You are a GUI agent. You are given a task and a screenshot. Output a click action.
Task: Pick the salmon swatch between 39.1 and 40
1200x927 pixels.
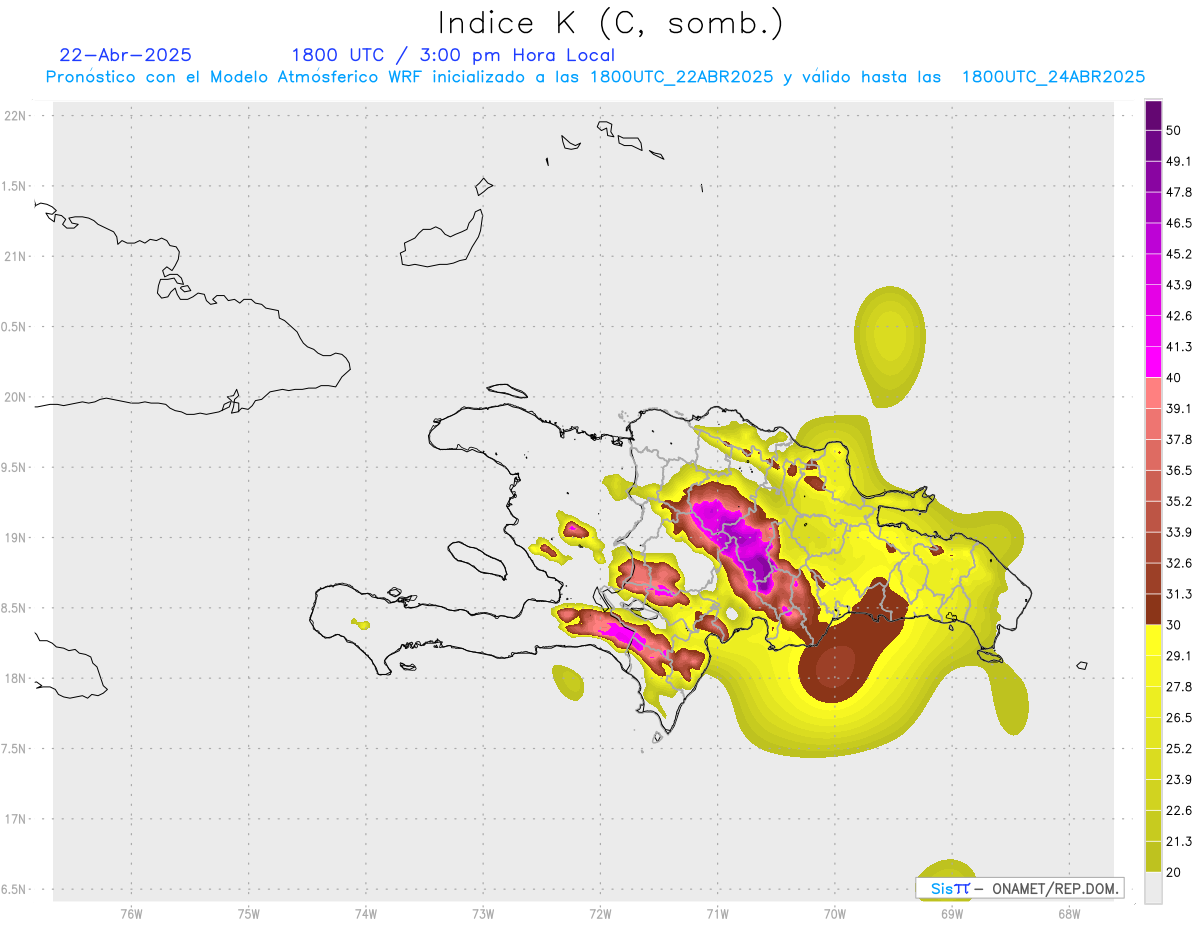click(x=1154, y=392)
